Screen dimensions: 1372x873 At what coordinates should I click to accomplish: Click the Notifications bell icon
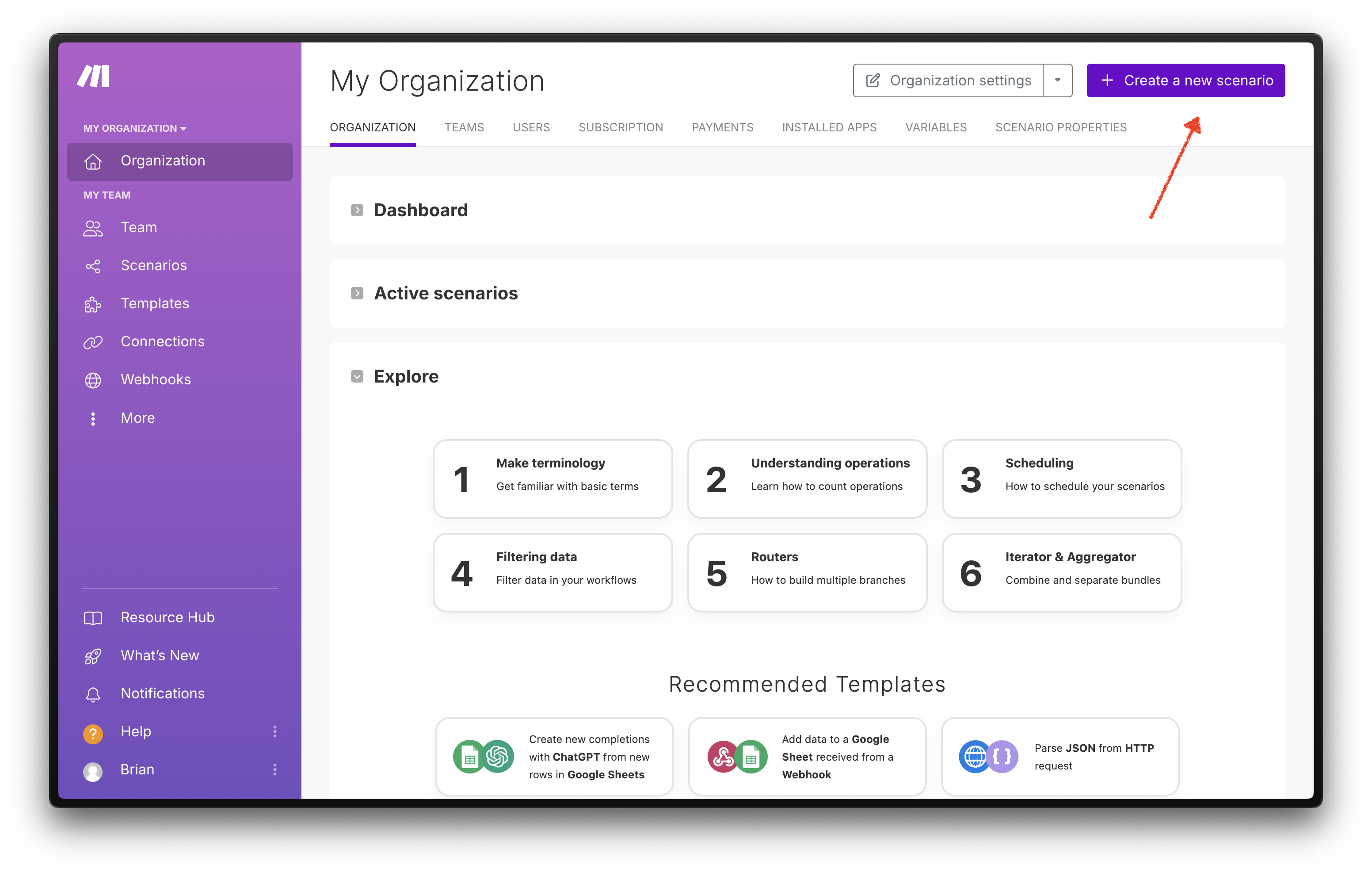[x=93, y=694]
